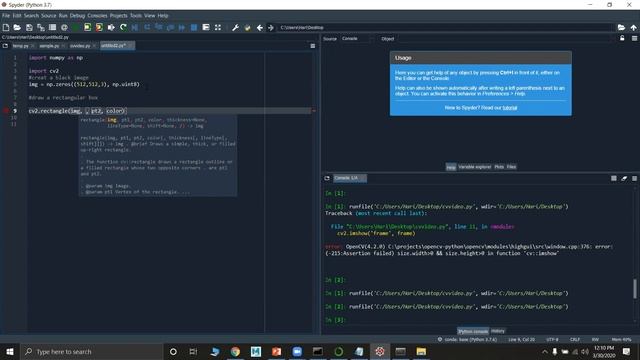The height and width of the screenshot is (360, 640).
Task: Click the conda base environment status
Action: point(467,340)
